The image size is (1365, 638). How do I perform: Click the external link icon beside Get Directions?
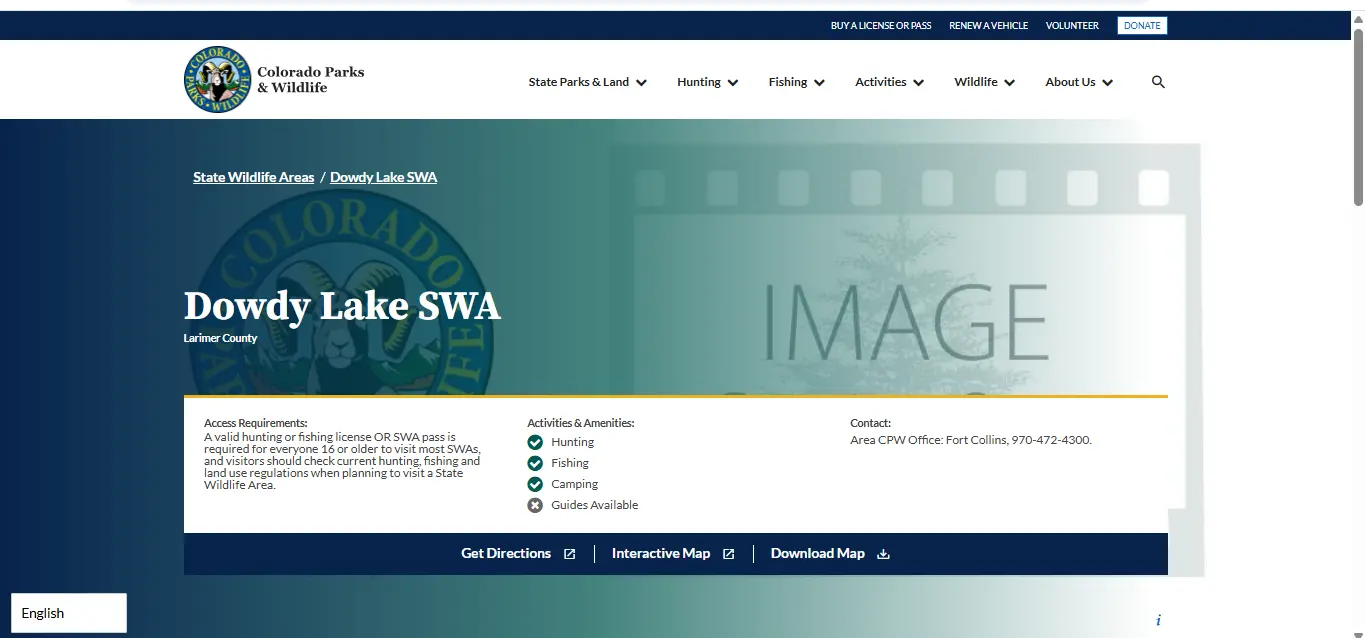point(570,554)
